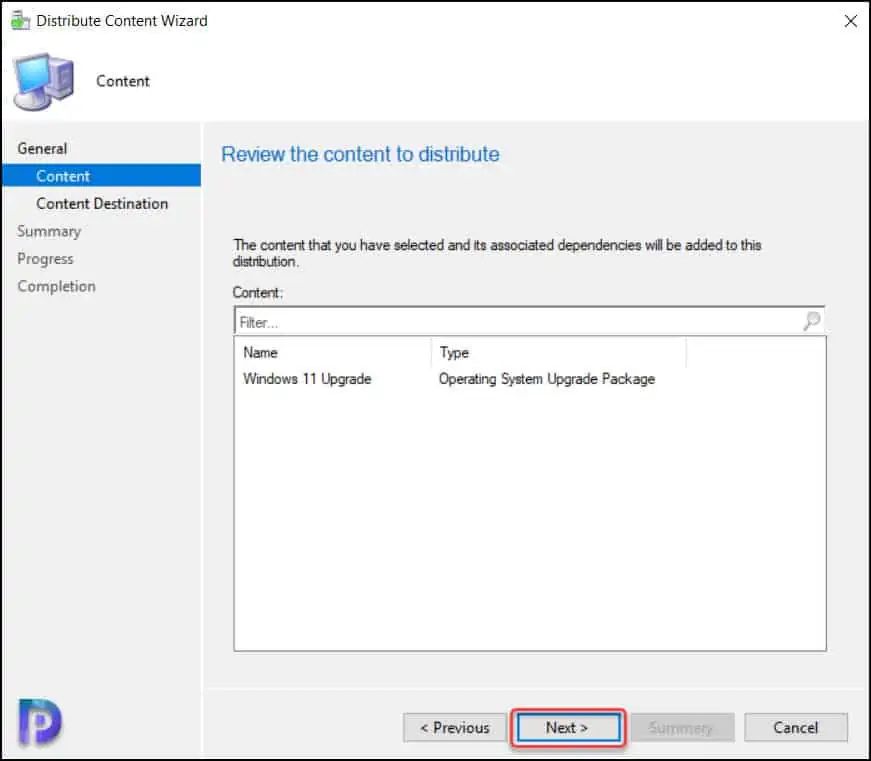Cancel the Distribute Content Wizard
Viewport: 871px width, 761px height.
click(795, 727)
